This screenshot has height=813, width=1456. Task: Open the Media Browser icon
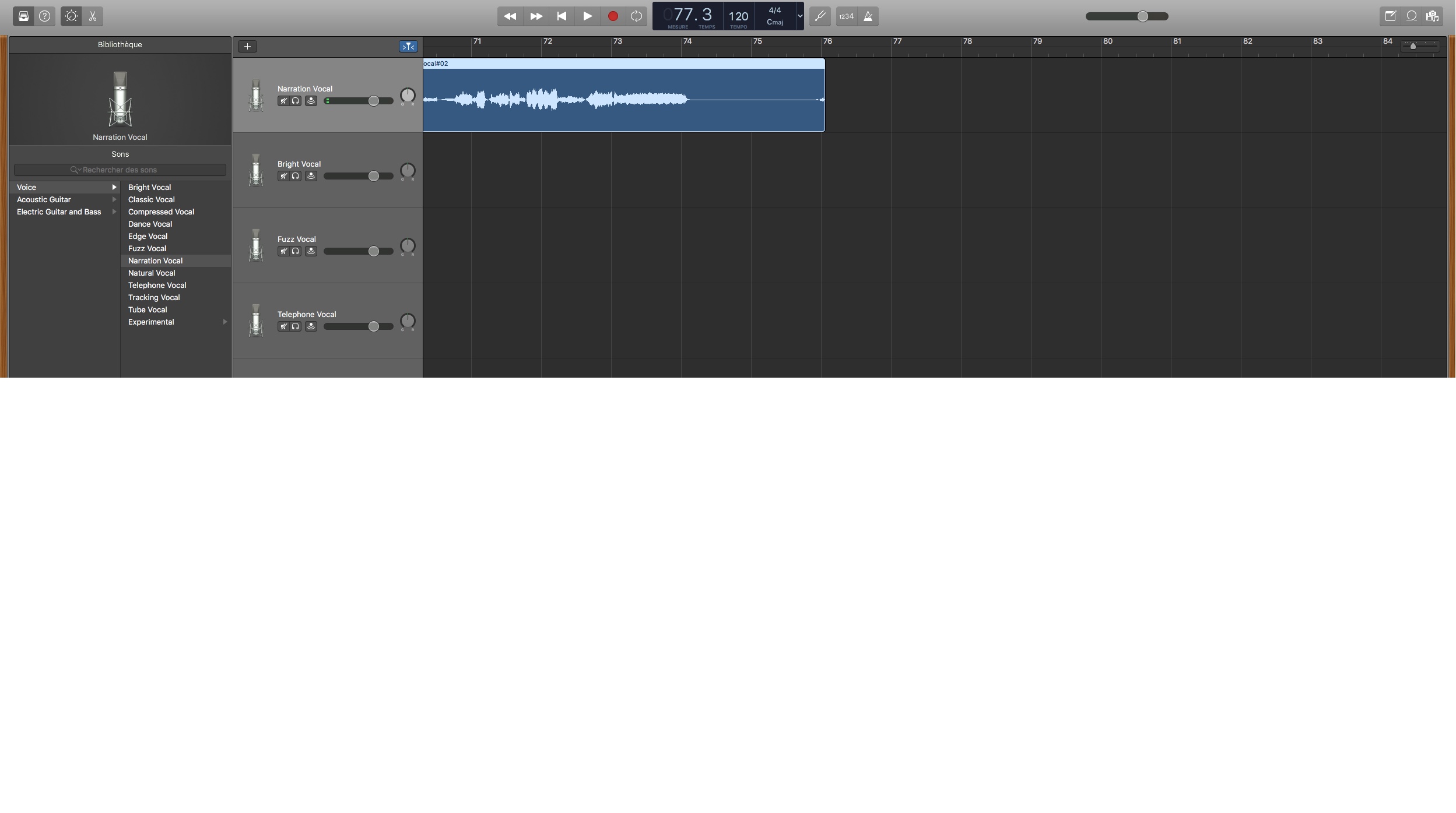click(x=1433, y=16)
